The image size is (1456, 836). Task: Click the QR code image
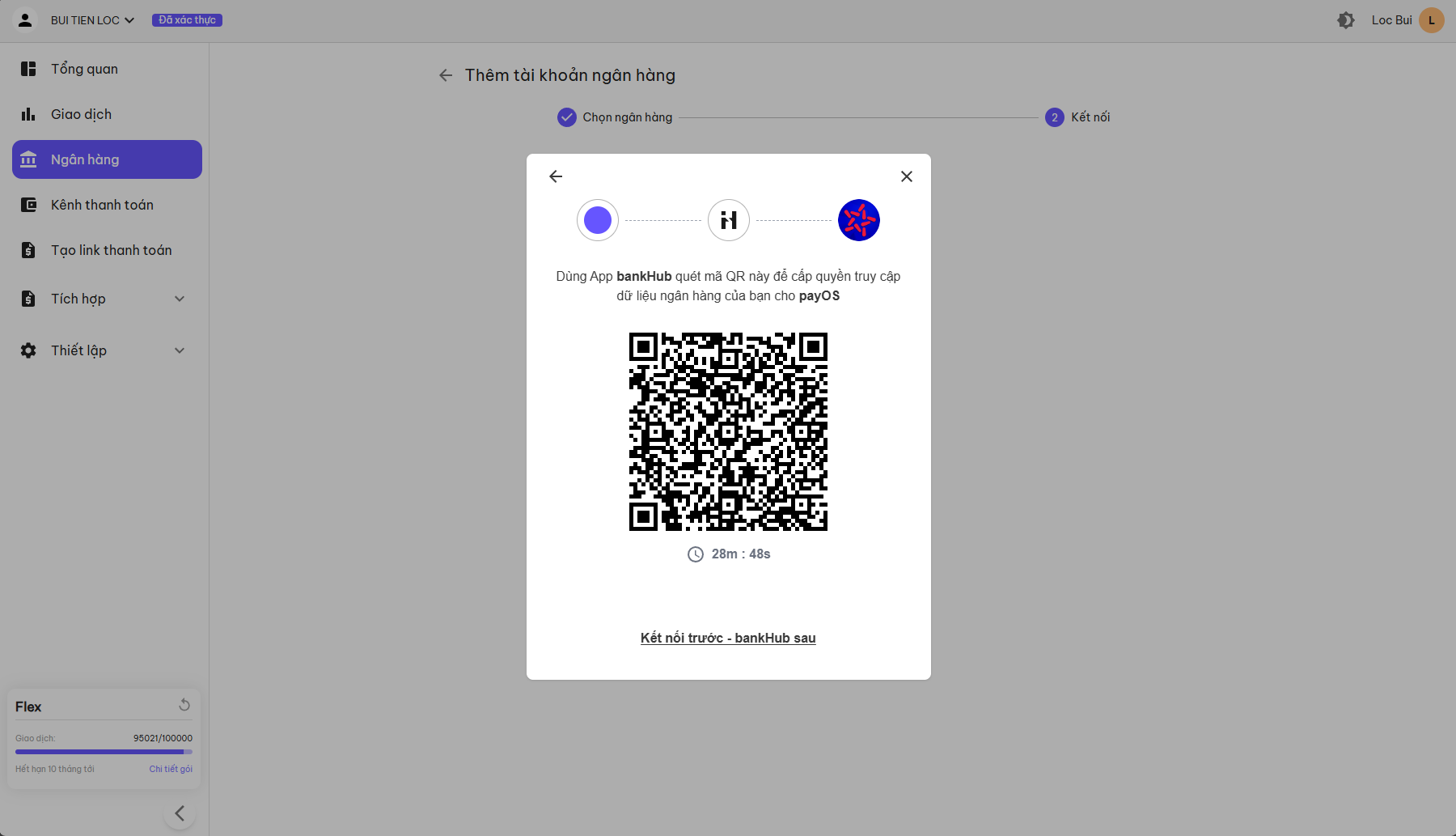728,431
